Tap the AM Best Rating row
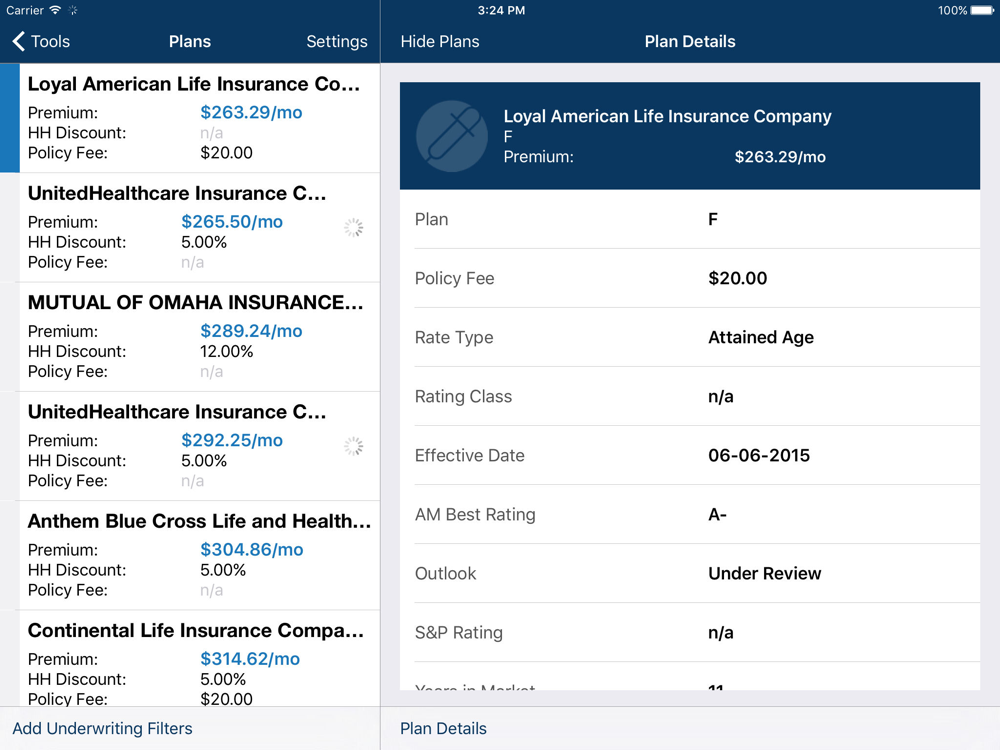1000x750 pixels. coord(689,515)
